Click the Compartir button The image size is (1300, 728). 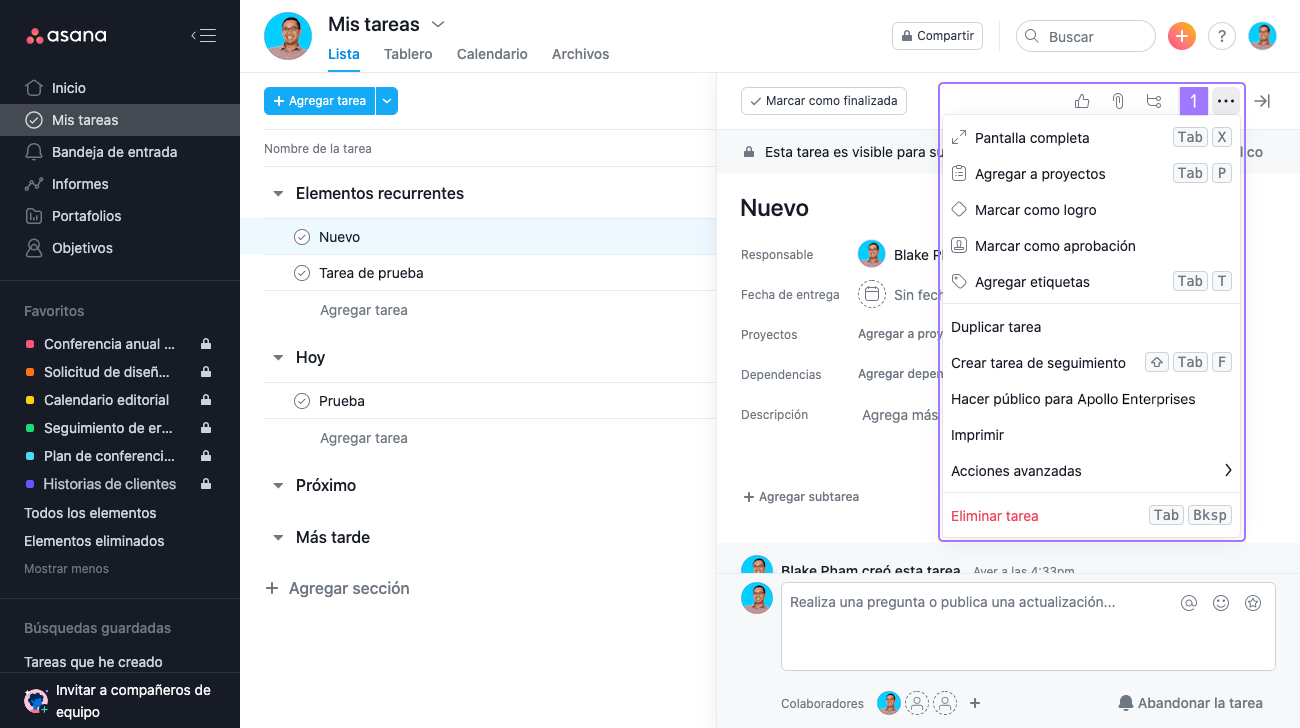coord(937,36)
